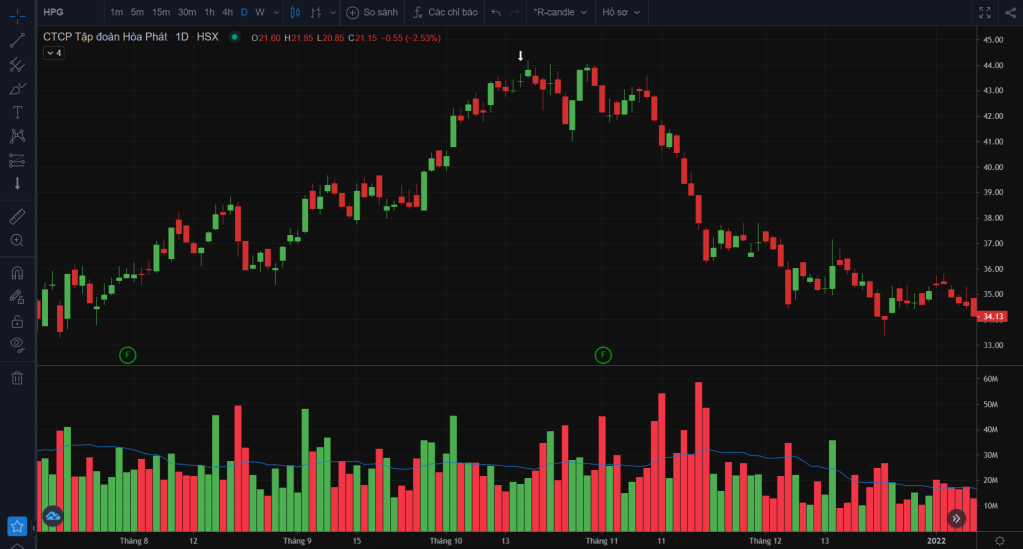Click the So sánh compare button
Viewport: 1023px width, 549px height.
point(372,12)
